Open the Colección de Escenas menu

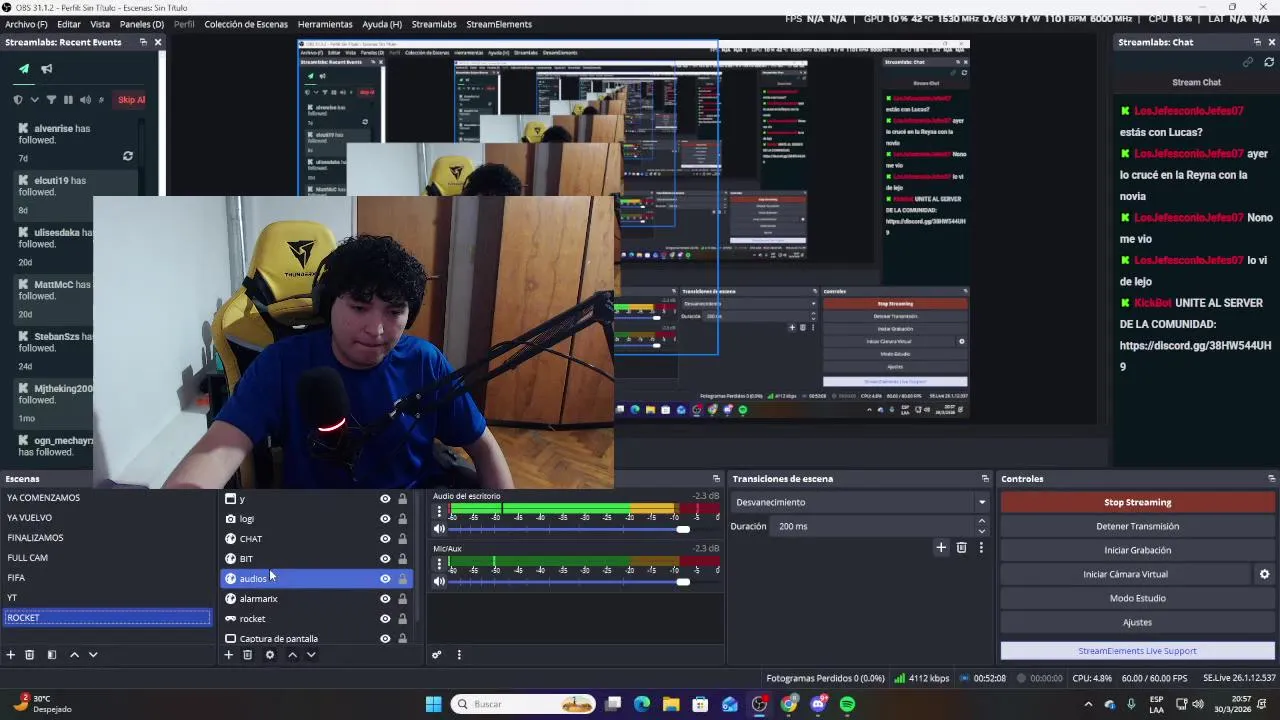click(246, 24)
